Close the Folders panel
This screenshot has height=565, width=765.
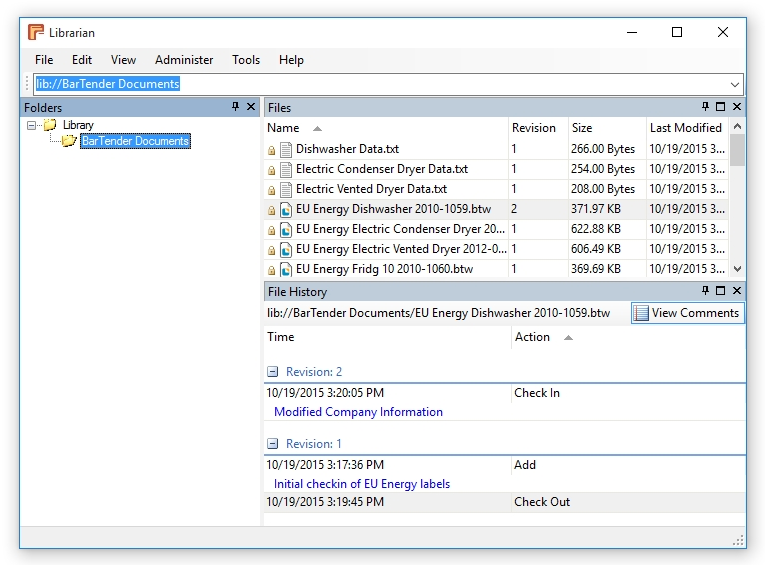coord(251,106)
